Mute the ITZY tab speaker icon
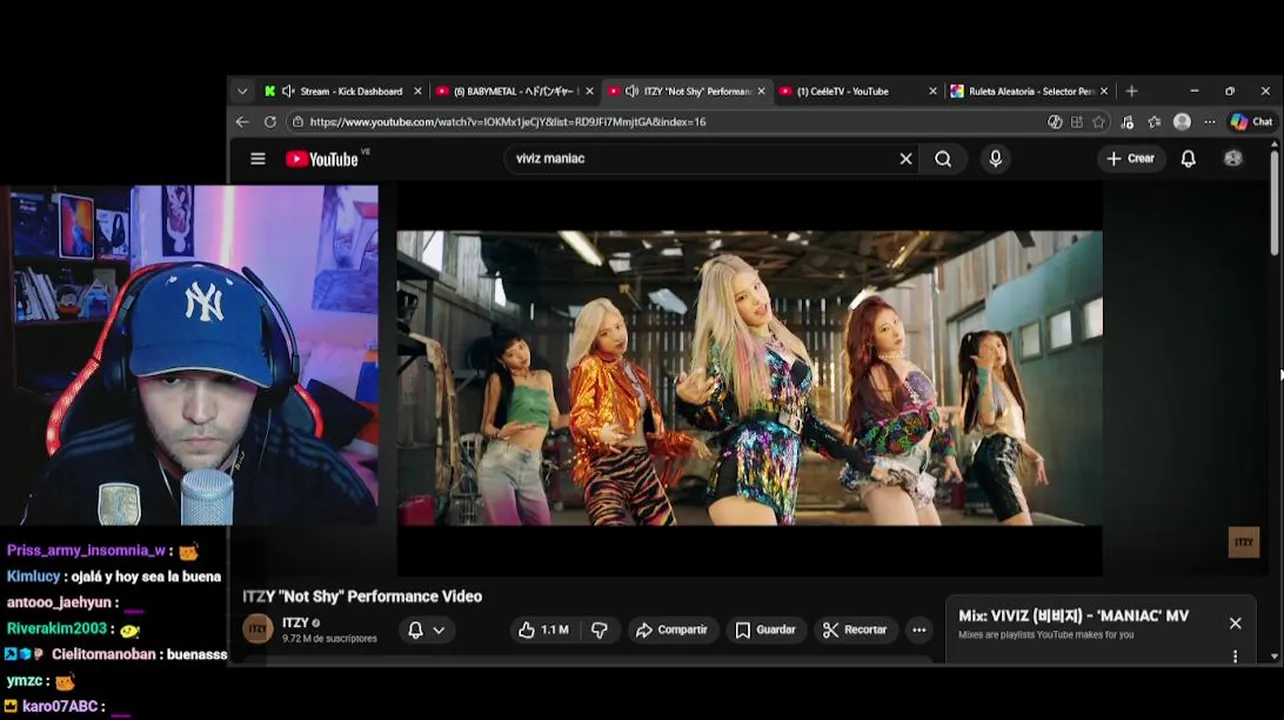Image resolution: width=1284 pixels, height=720 pixels. [632, 91]
